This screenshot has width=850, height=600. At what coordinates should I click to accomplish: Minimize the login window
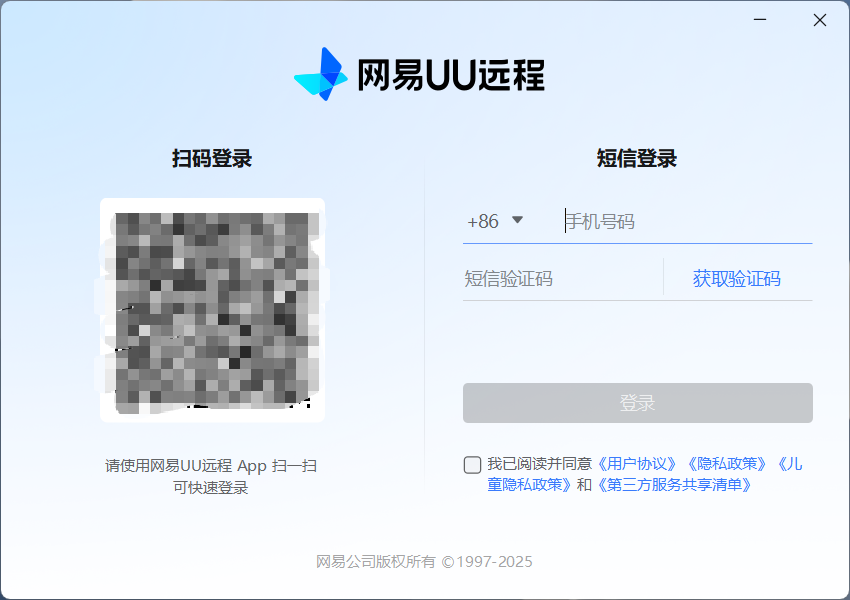click(x=760, y=20)
